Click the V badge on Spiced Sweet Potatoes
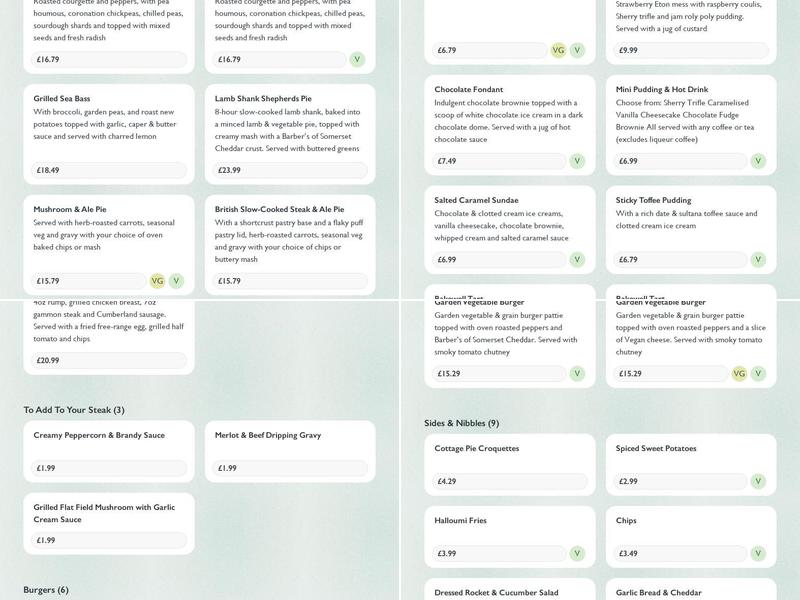The height and width of the screenshot is (600, 800). (x=758, y=482)
